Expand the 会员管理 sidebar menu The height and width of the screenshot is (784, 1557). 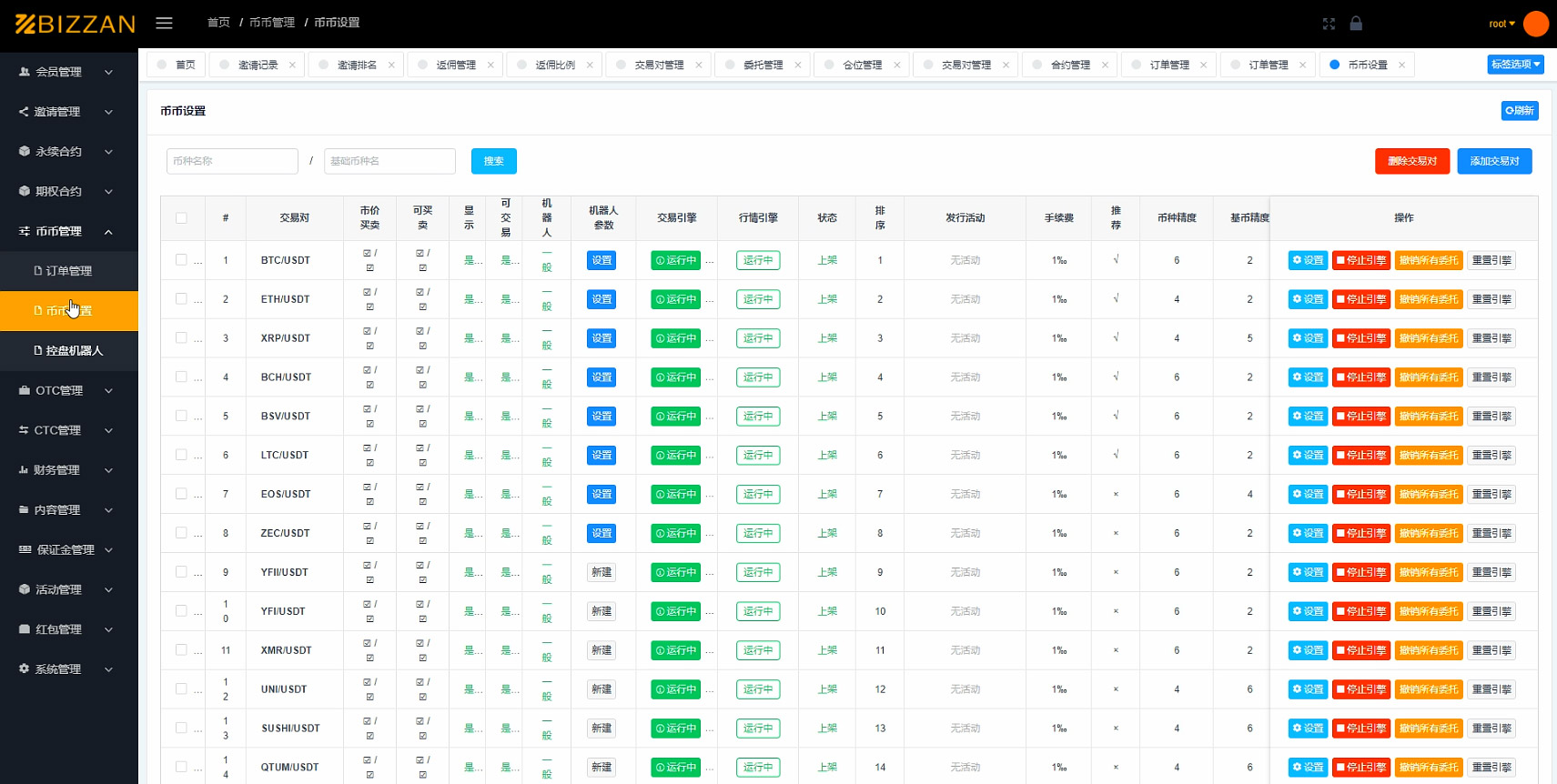click(x=68, y=72)
